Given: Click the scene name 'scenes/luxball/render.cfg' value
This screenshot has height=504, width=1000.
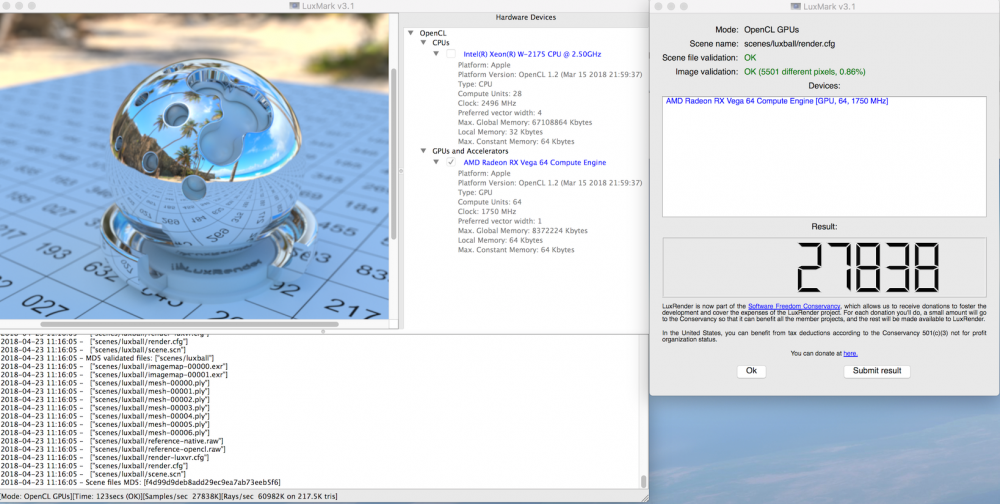Looking at the screenshot, I should pyautogui.click(x=790, y=44).
